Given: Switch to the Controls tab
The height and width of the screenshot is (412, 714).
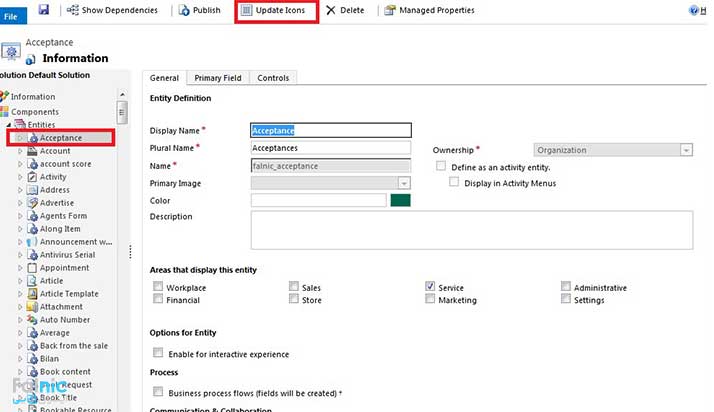Looking at the screenshot, I should [273, 78].
